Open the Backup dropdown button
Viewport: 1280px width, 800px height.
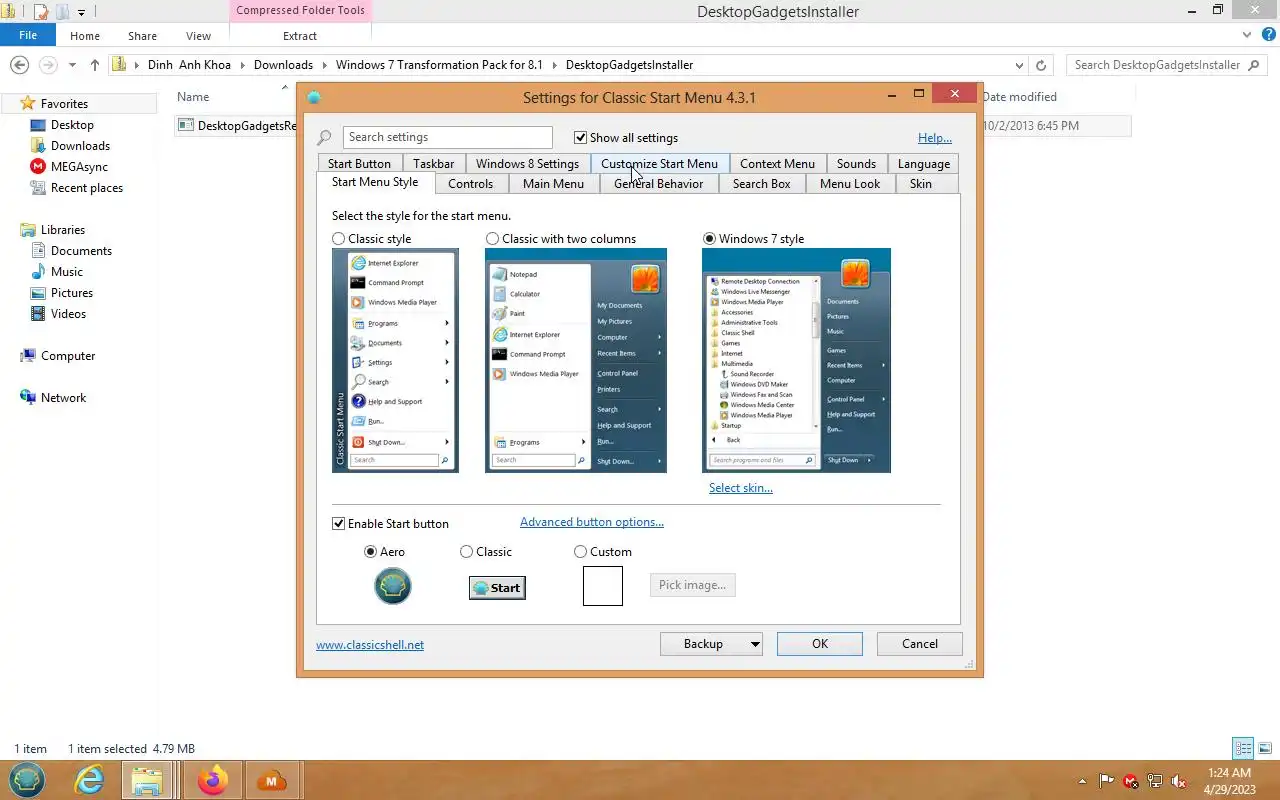coord(711,644)
